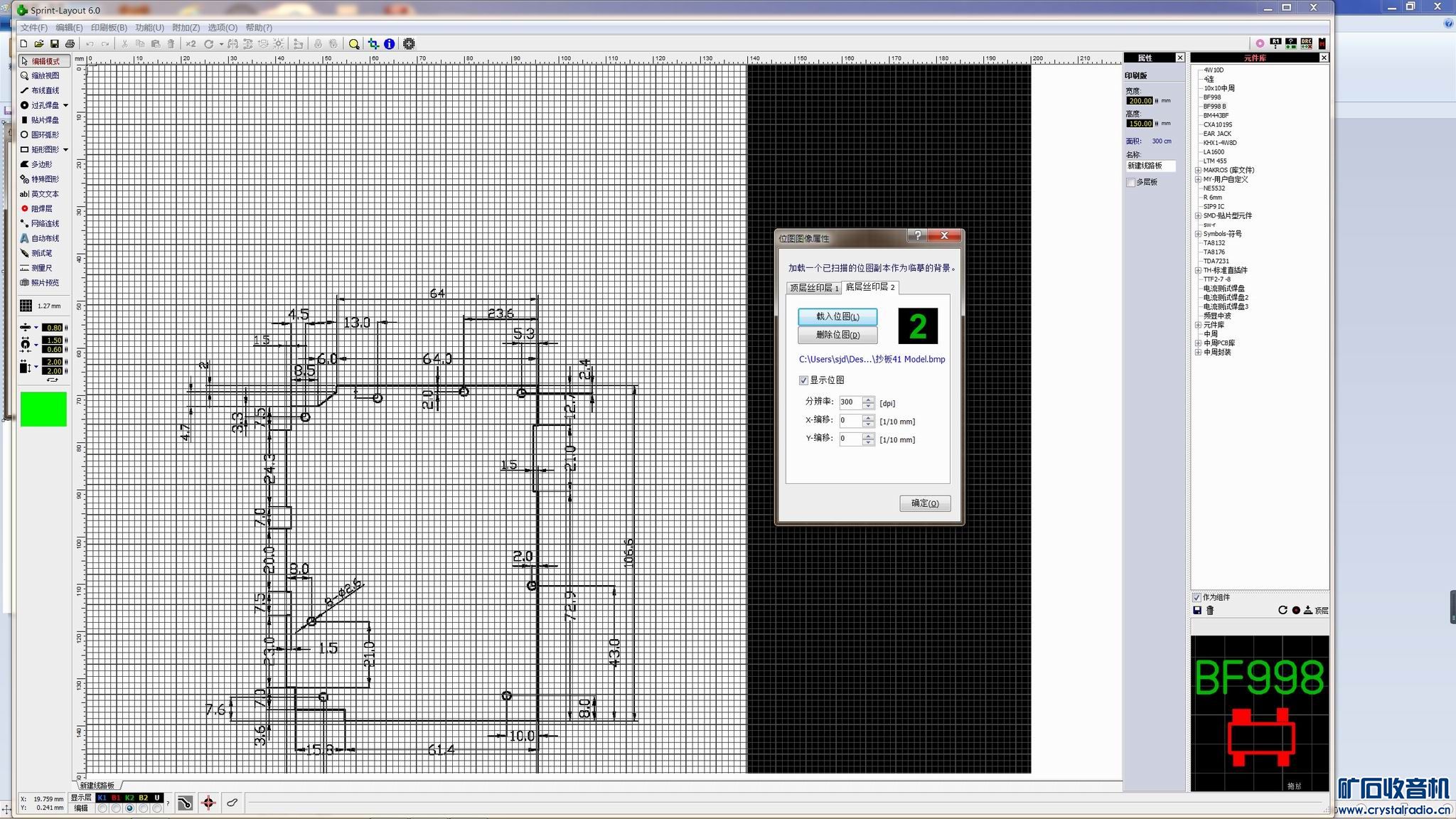
Task: Click the green layer color swatch
Action: [x=43, y=409]
